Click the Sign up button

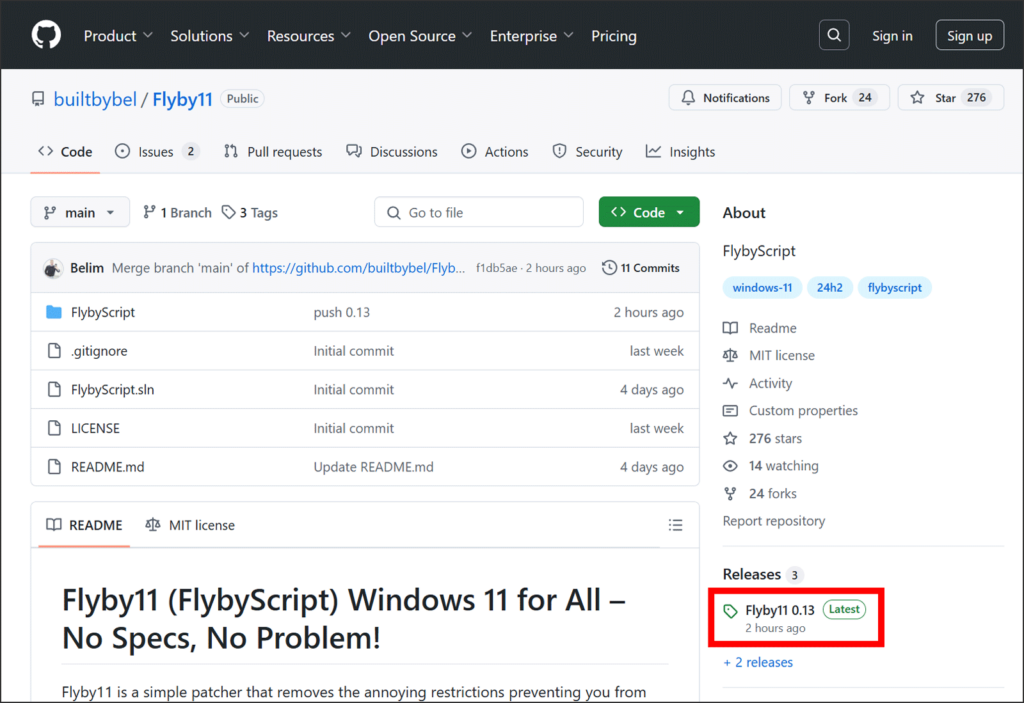pos(969,35)
